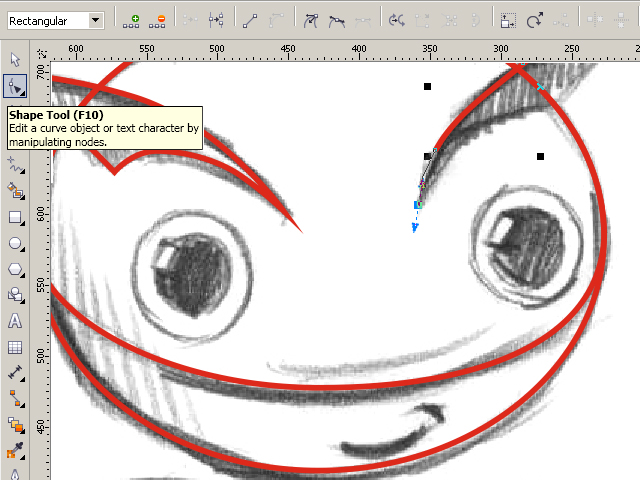
Task: Click the Delete Nodes button
Action: [x=159, y=20]
